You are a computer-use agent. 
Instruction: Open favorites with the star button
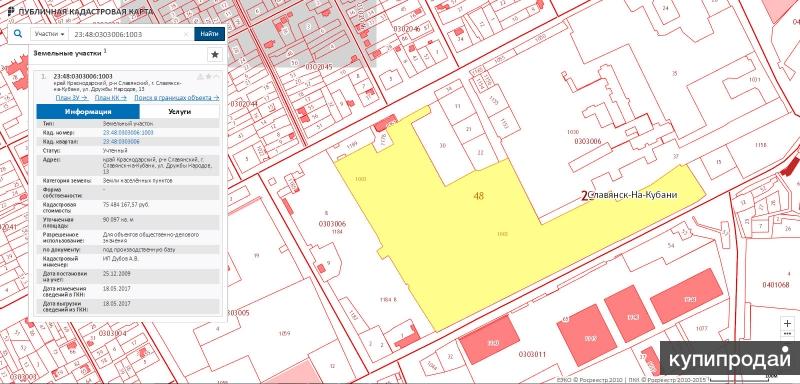215,55
